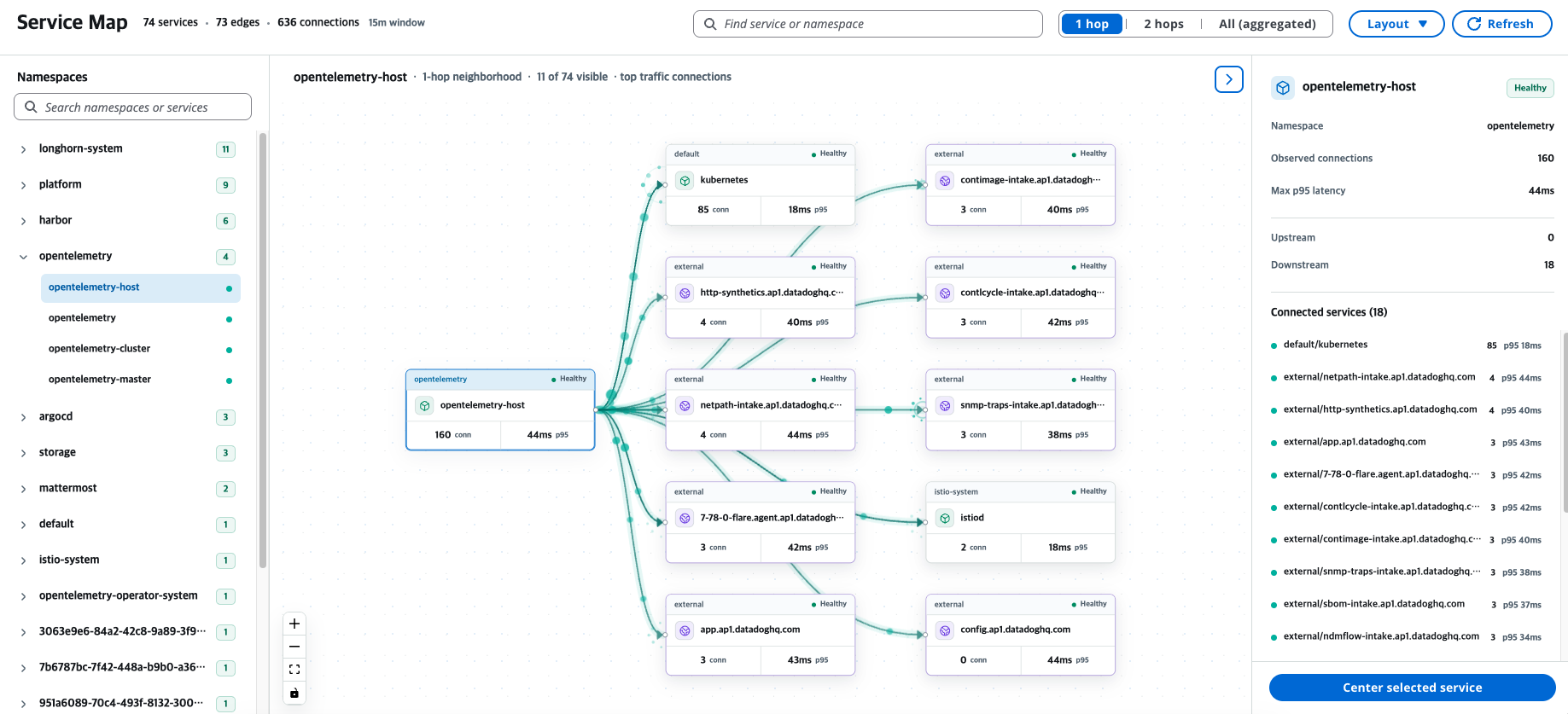Click the 18ms p95 value on istiod node

[x=1068, y=548]
